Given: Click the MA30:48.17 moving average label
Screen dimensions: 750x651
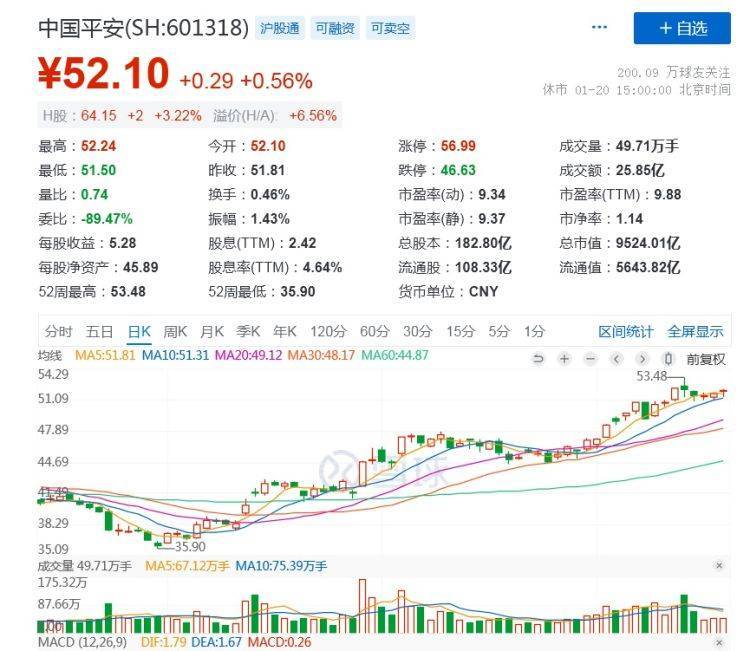Looking at the screenshot, I should 321,355.
